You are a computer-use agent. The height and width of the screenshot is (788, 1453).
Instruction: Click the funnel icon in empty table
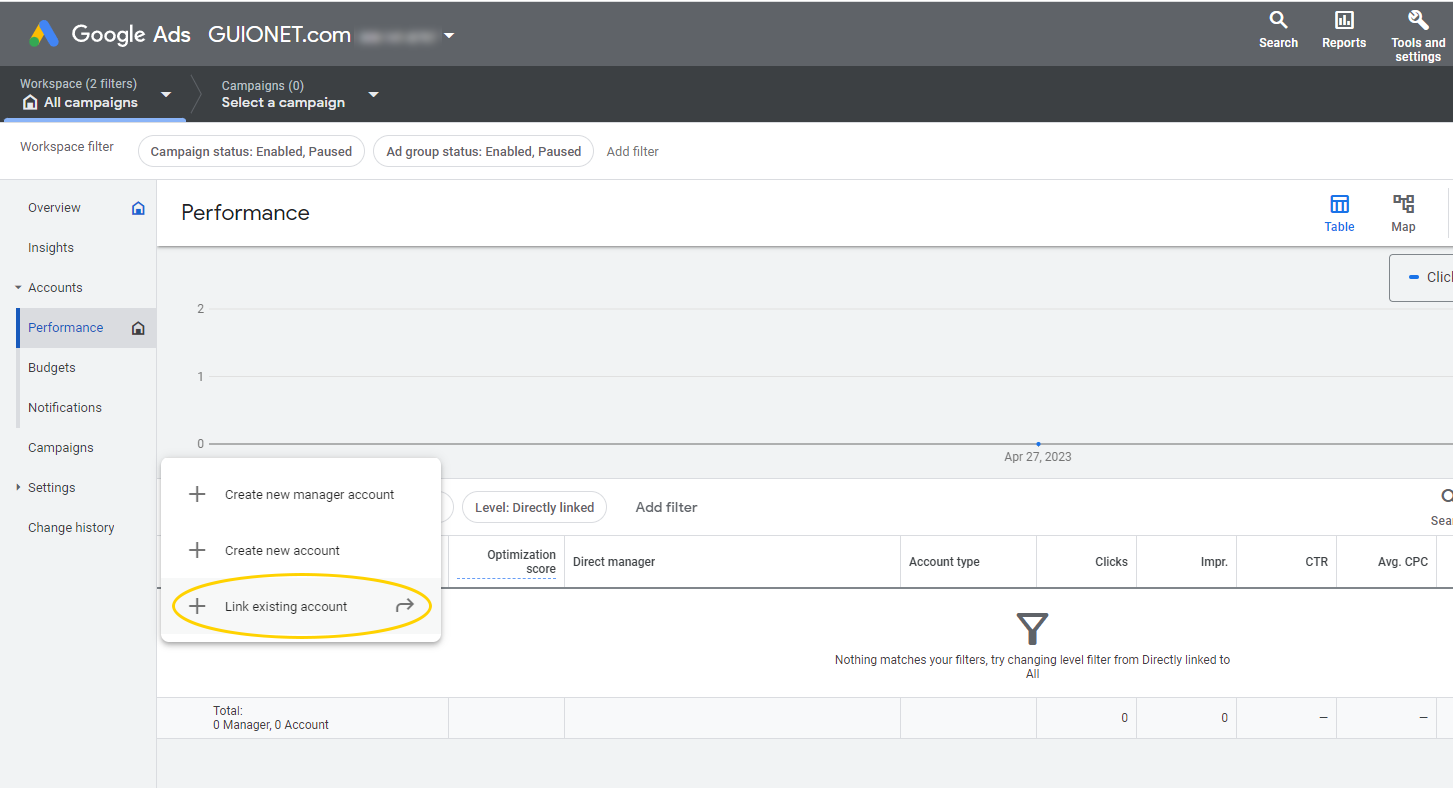(x=1032, y=629)
